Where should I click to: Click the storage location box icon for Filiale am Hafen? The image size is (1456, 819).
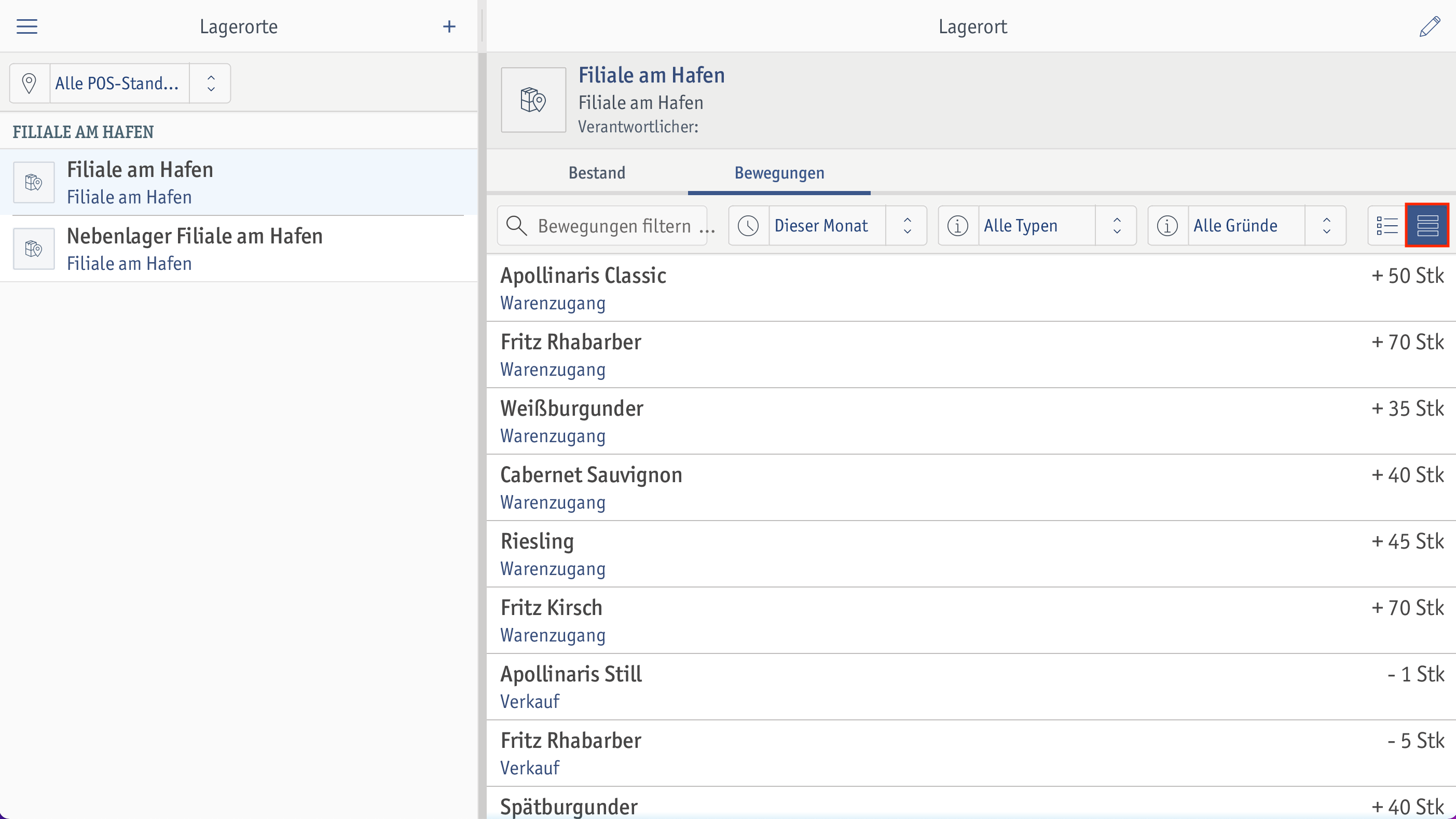pos(34,182)
